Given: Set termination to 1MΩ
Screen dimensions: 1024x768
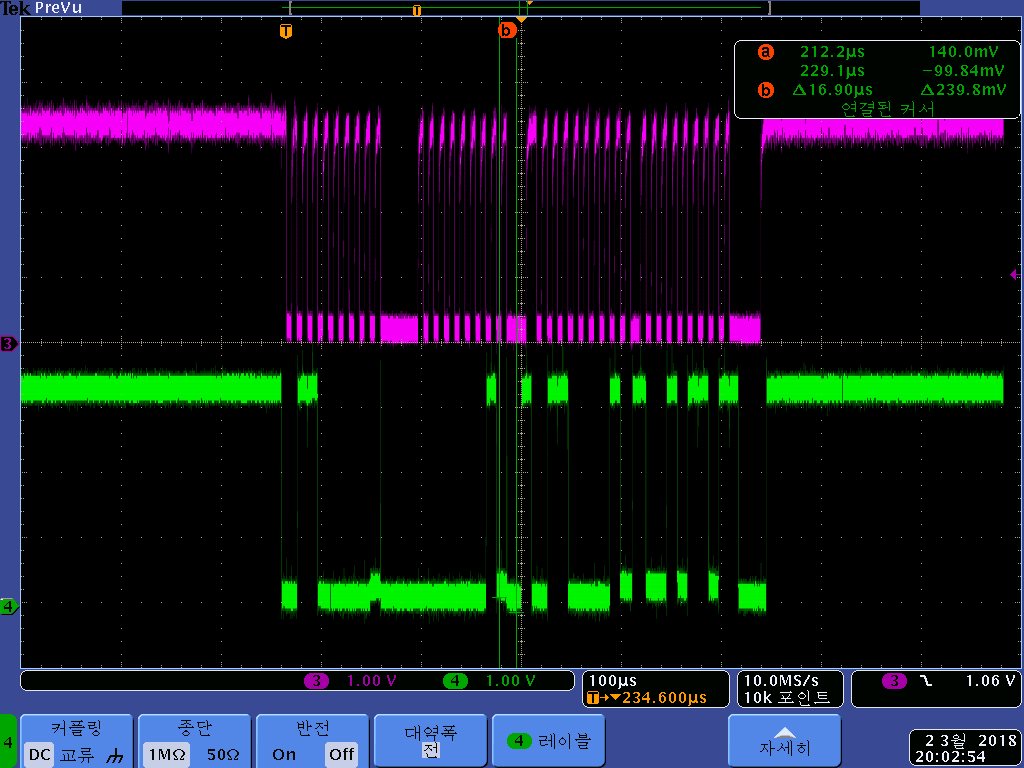Looking at the screenshot, I should 167,754.
